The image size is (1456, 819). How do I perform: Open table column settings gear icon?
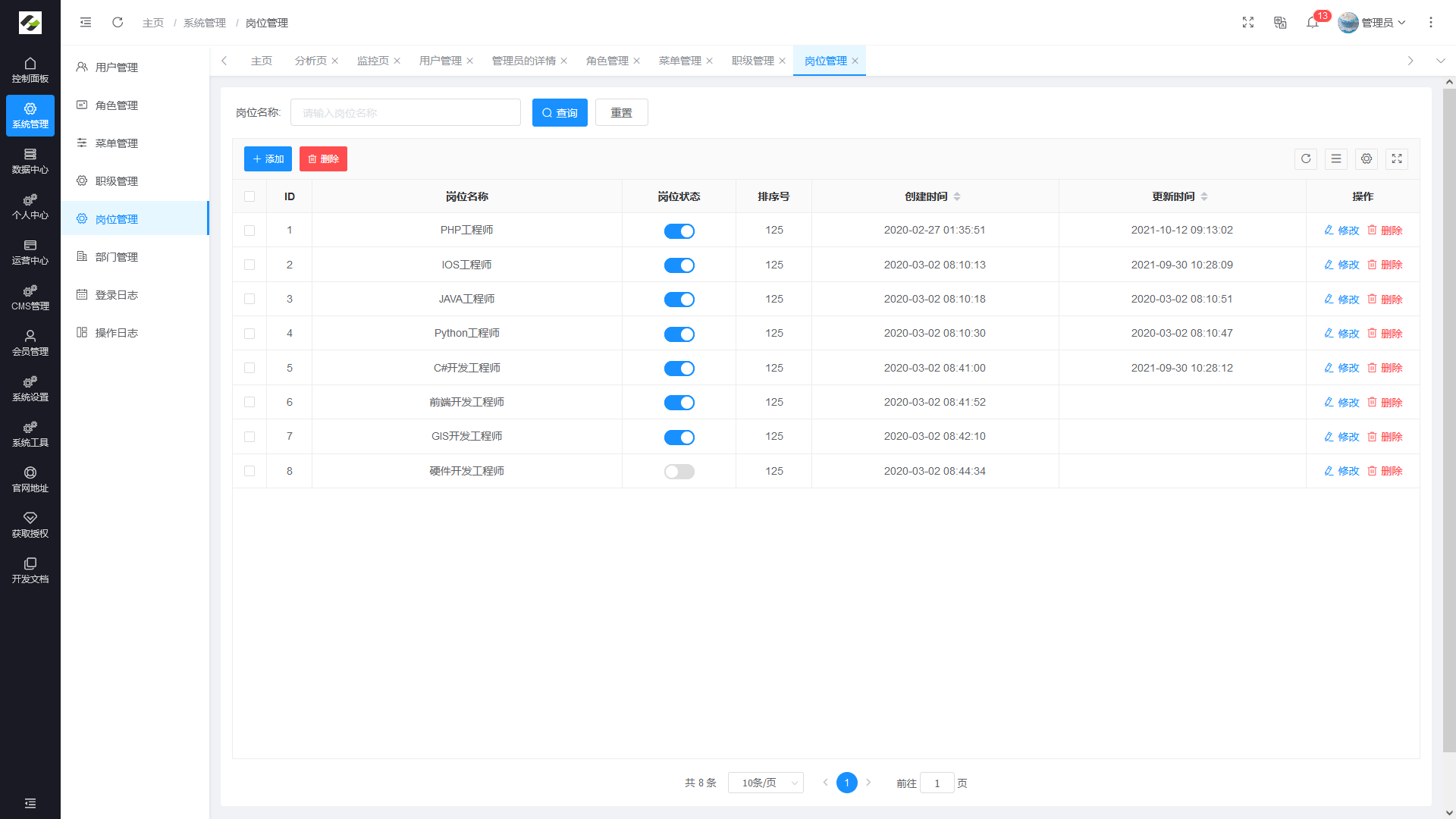(x=1367, y=159)
